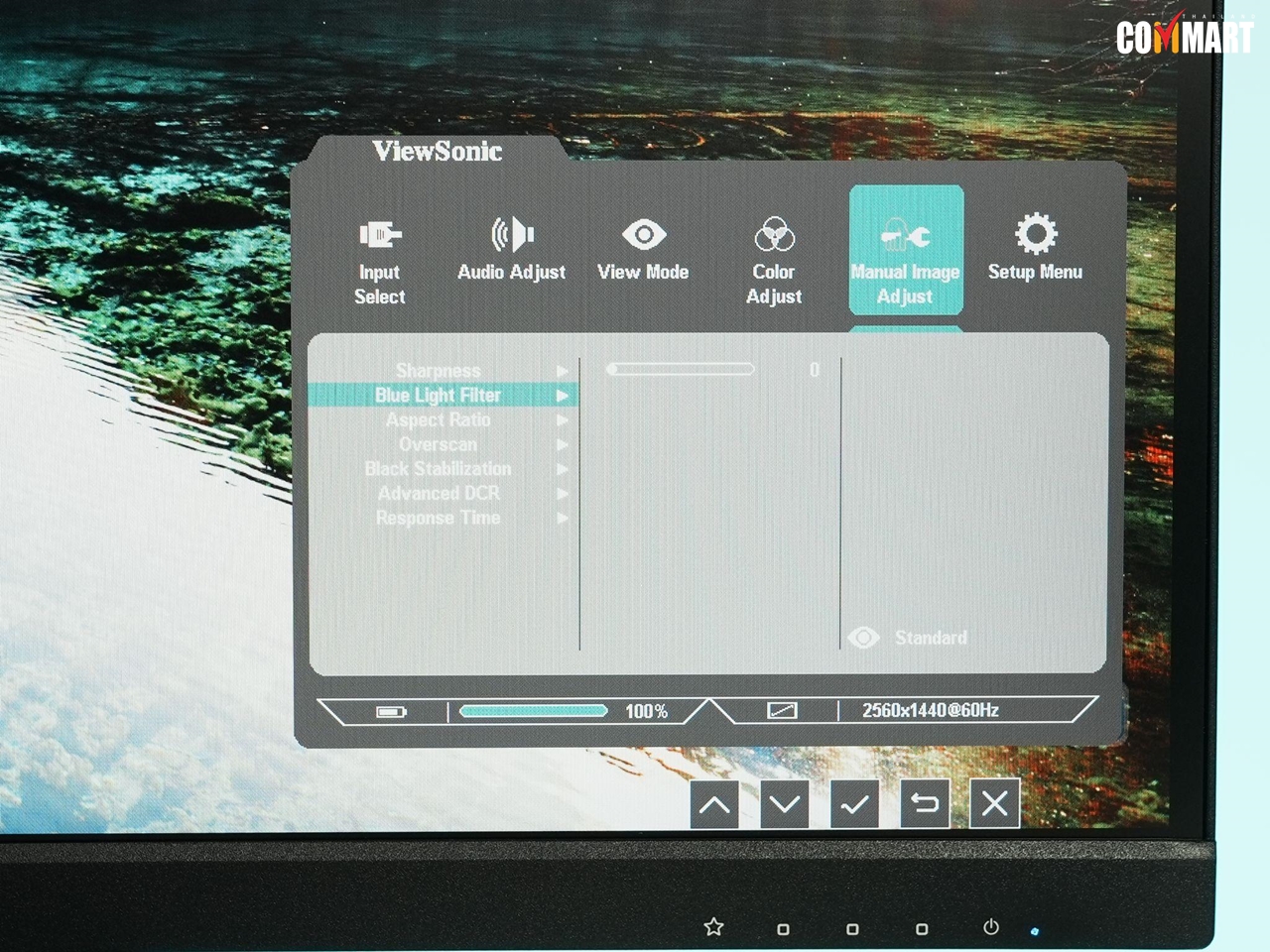Image resolution: width=1270 pixels, height=952 pixels.
Task: Choose the Overscan option
Action: pos(438,445)
